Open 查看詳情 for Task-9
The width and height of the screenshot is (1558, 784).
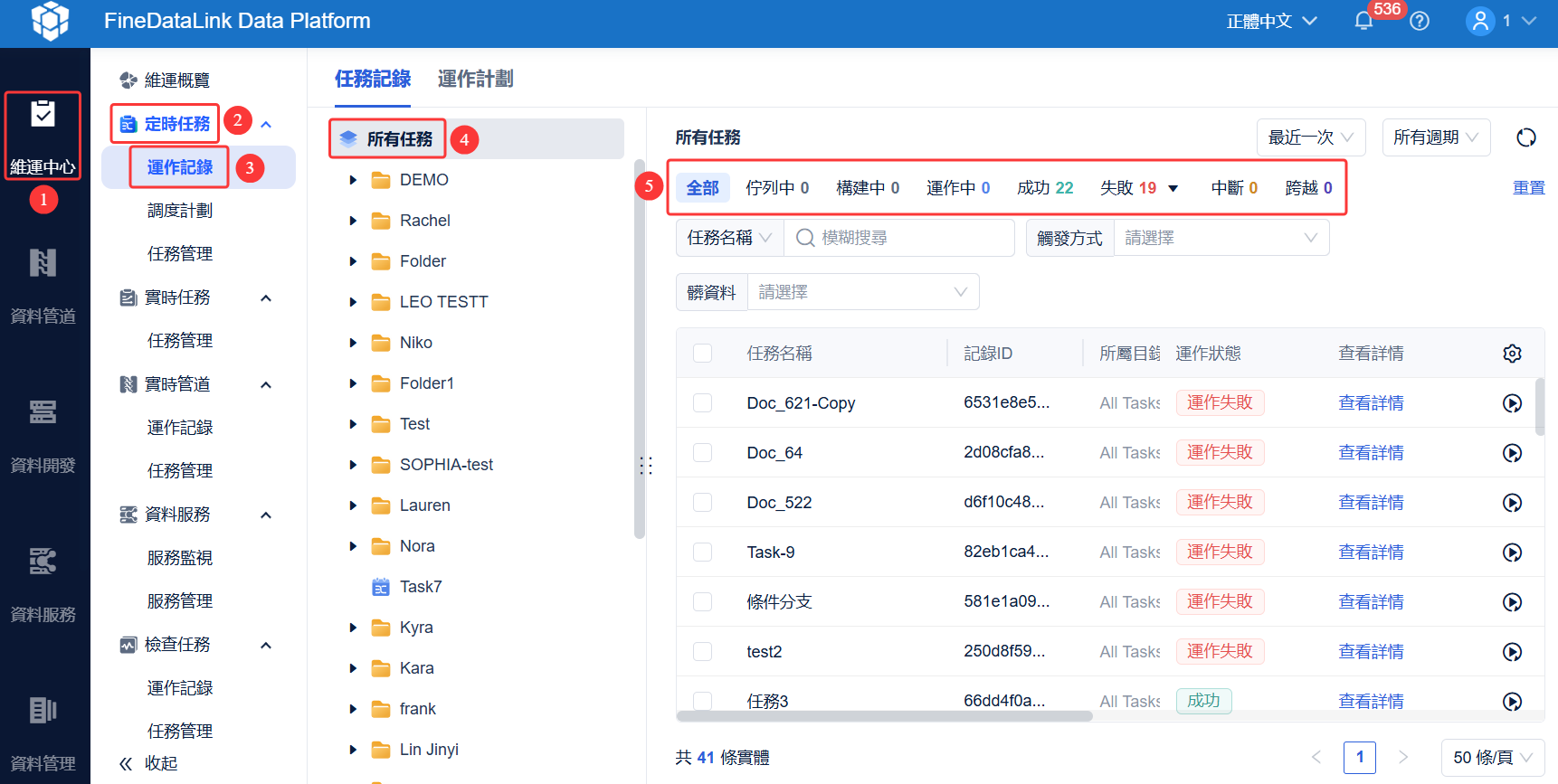(x=1371, y=553)
